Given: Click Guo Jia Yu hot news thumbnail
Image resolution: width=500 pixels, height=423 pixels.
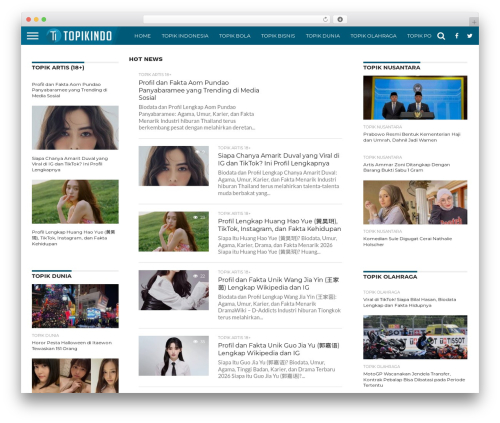Looking at the screenshot, I should [174, 356].
